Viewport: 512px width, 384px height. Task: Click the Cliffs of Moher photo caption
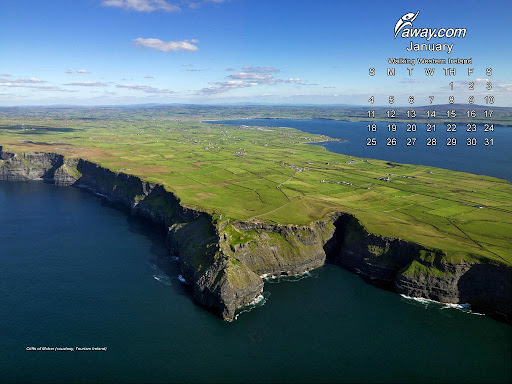(x=67, y=349)
